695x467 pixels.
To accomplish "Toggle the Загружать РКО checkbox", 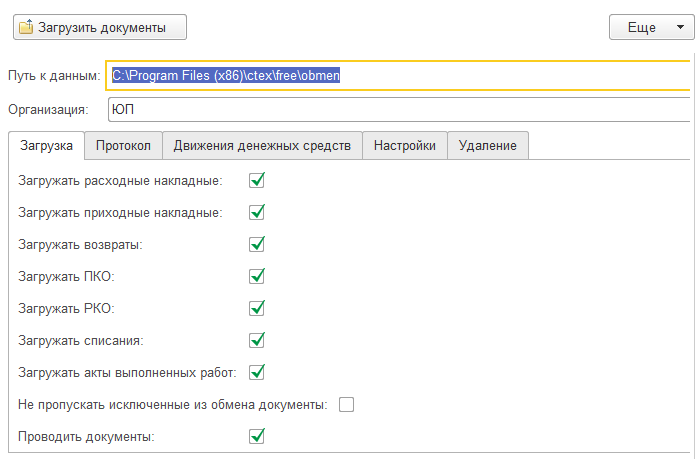I will pyautogui.click(x=256, y=308).
